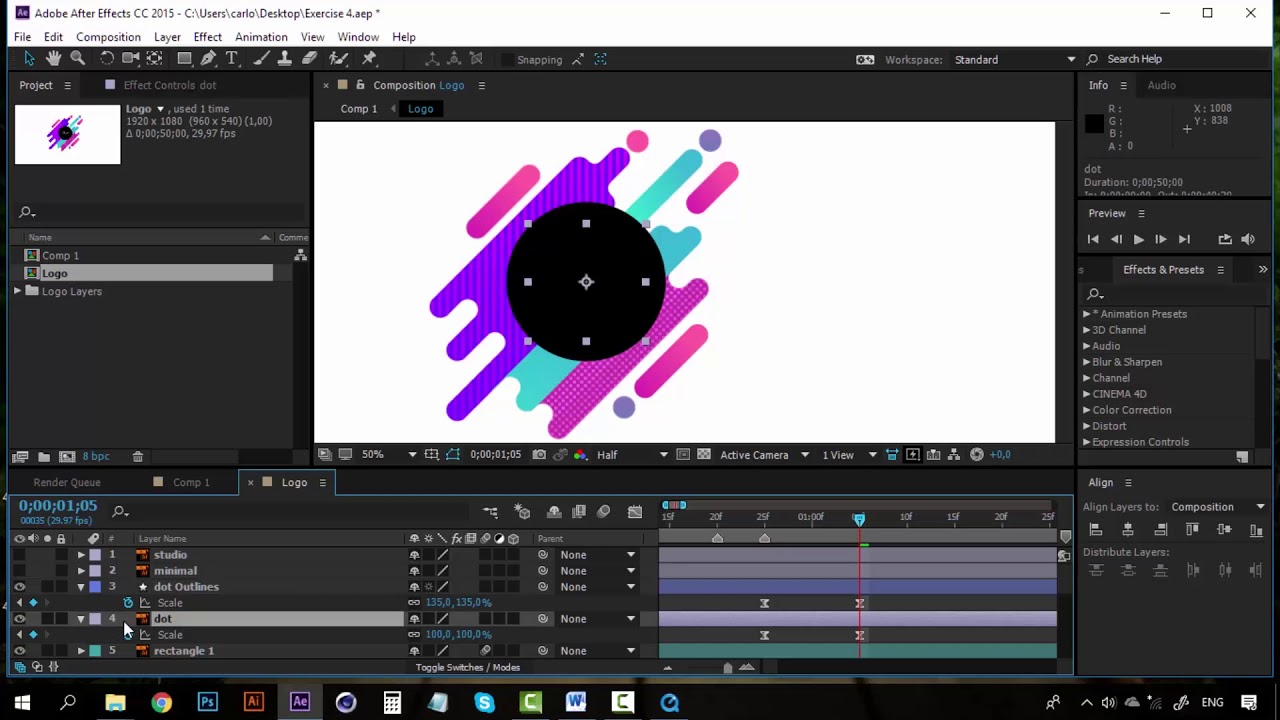
Task: Open the Active Camera dropdown
Action: click(765, 455)
